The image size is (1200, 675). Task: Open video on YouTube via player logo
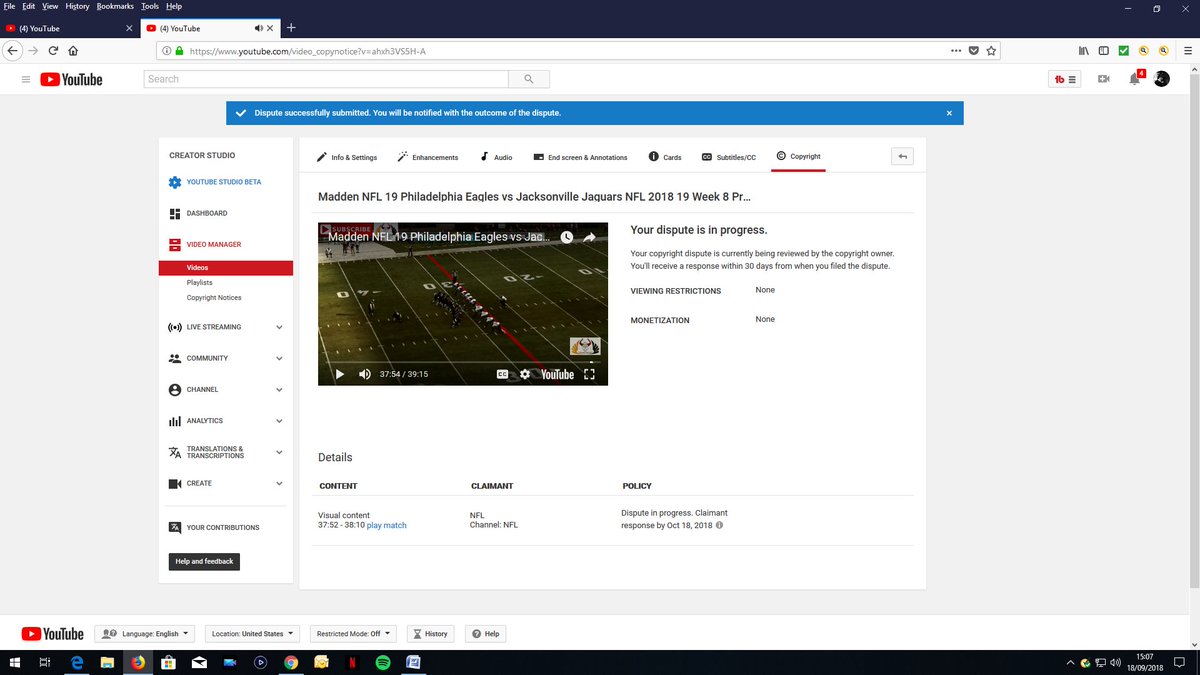(557, 374)
